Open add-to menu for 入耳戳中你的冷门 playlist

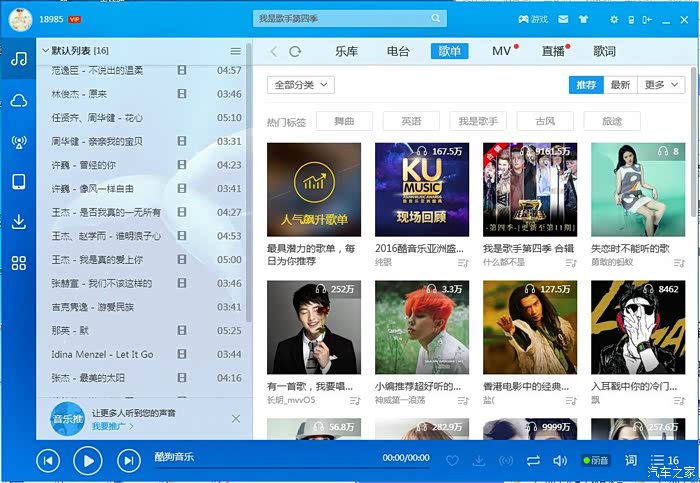679,401
